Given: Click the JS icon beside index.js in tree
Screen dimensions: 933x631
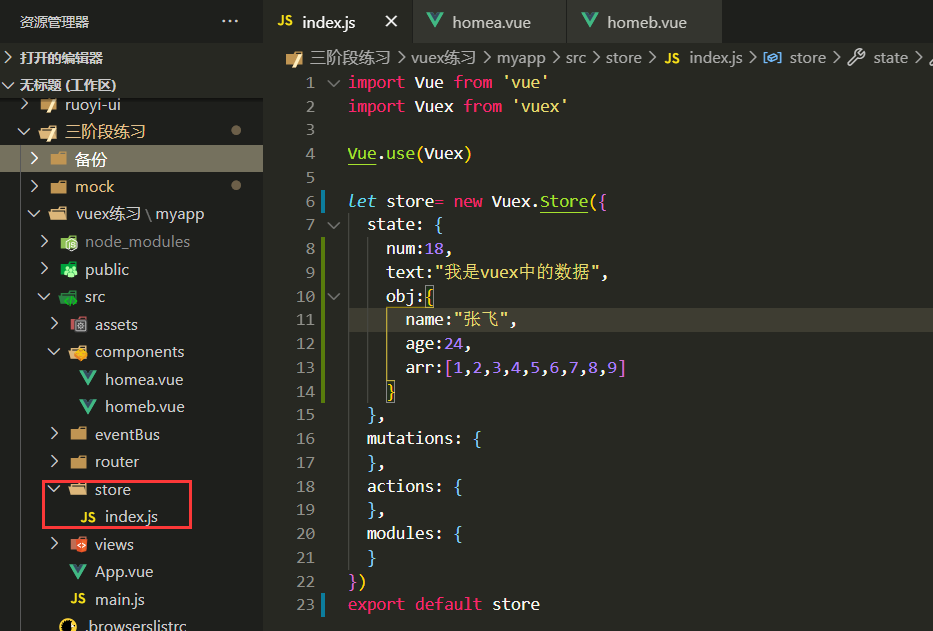Looking at the screenshot, I should pos(88,517).
